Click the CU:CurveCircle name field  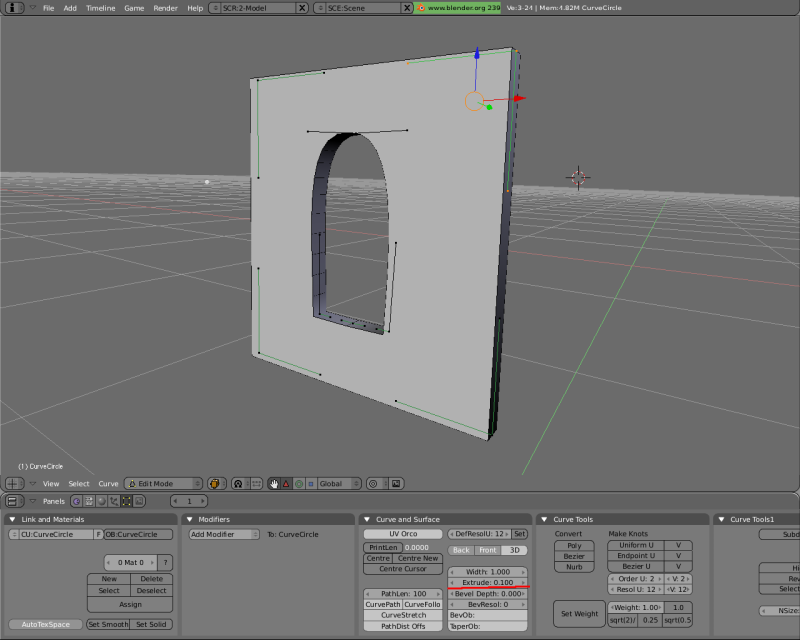tap(56, 534)
